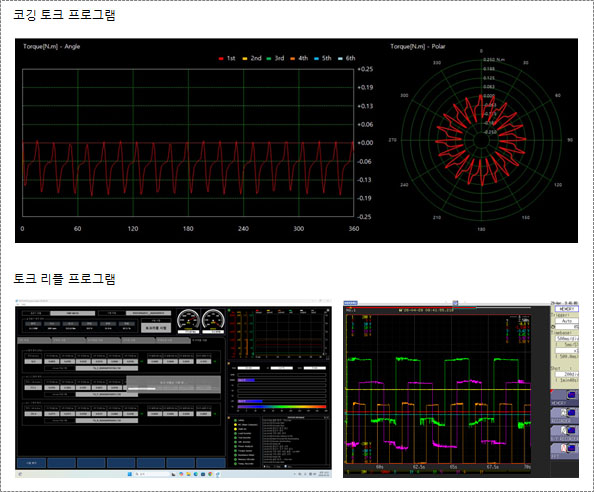This screenshot has width=594, height=492.
Task: Click the large gray test button beside gauges
Action: (x=156, y=328)
